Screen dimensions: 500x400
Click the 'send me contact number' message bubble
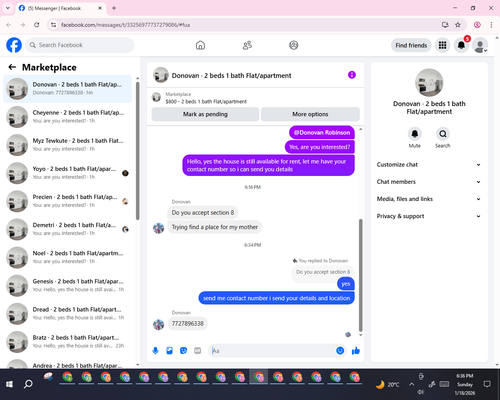coord(277,298)
